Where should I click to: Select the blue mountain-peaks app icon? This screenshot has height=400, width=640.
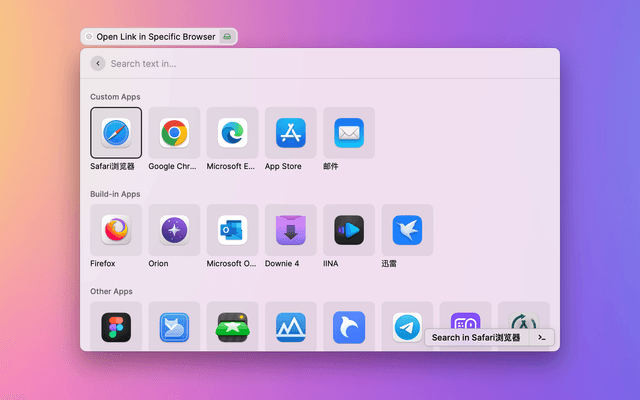point(291,326)
